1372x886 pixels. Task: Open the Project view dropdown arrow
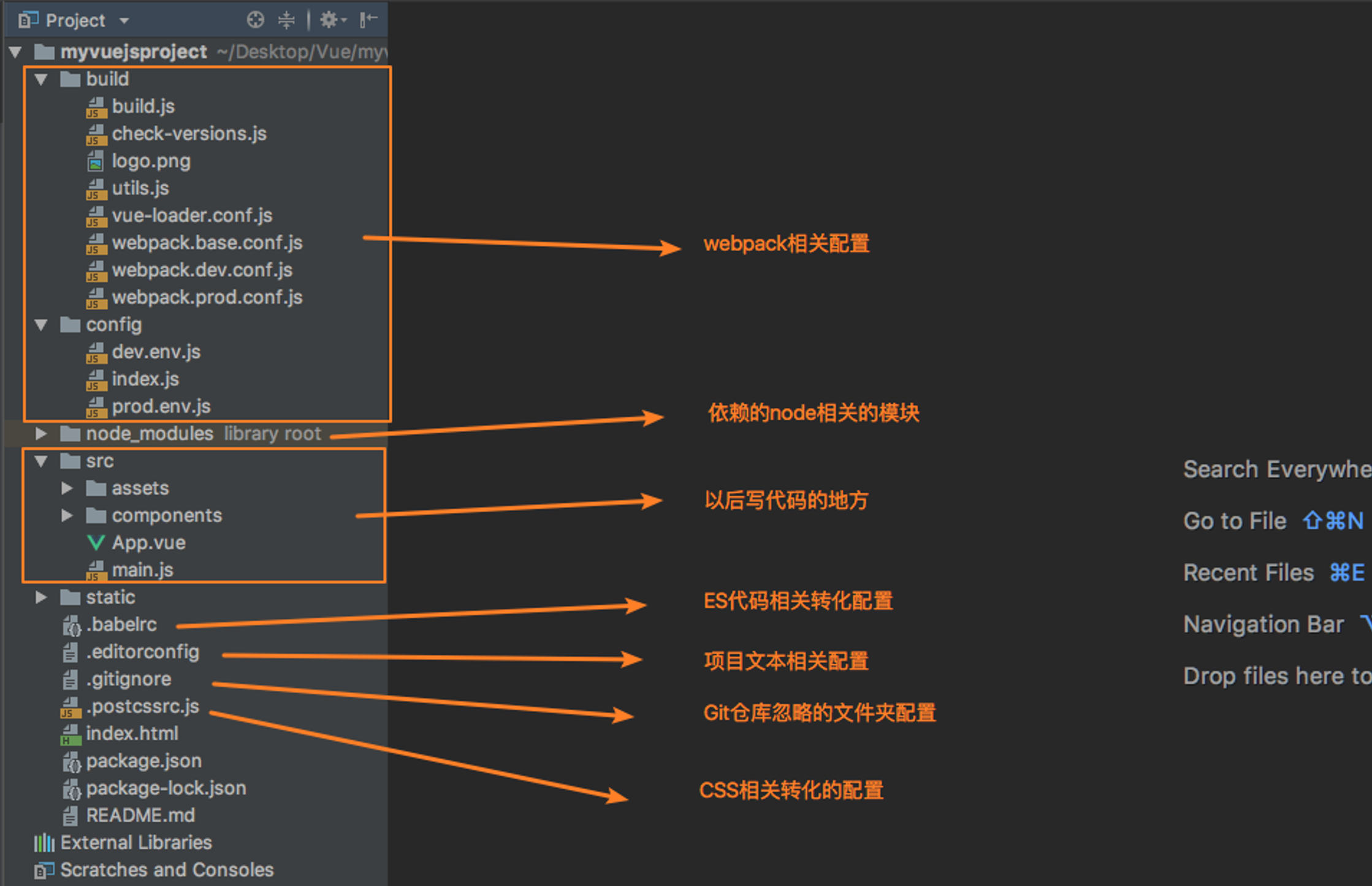pos(124,21)
